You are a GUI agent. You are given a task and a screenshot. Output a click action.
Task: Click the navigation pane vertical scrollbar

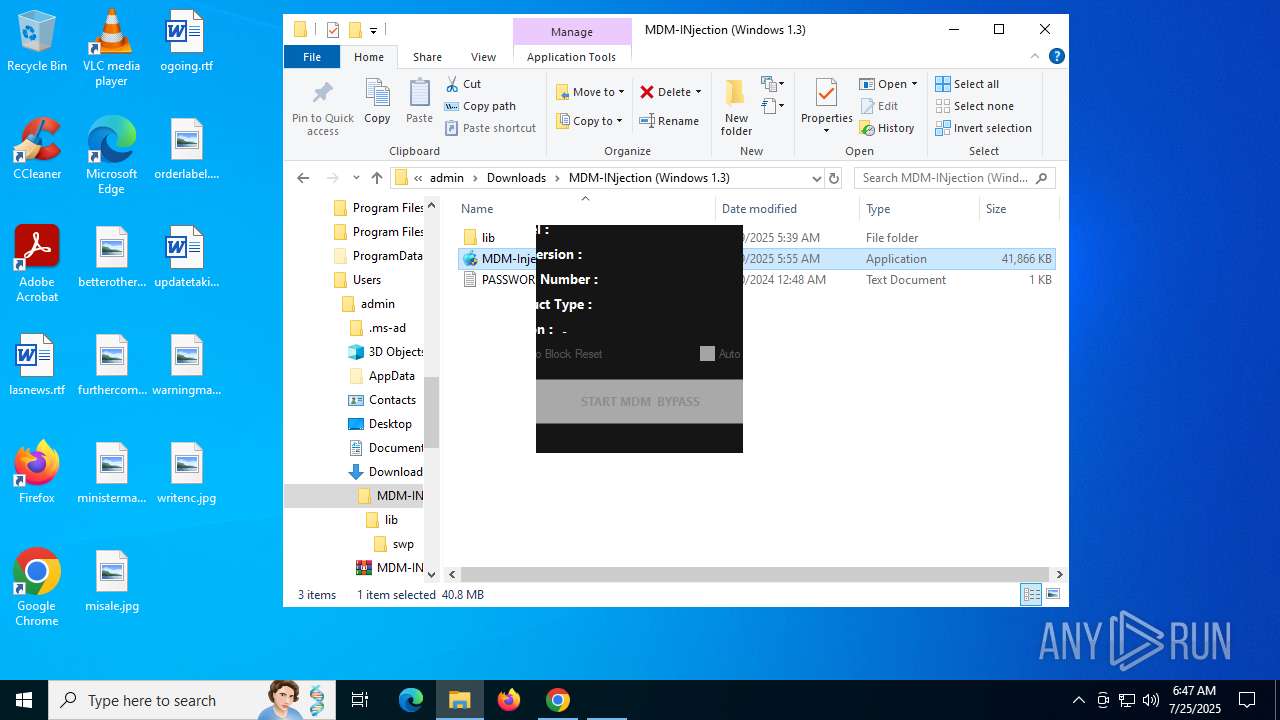click(432, 412)
